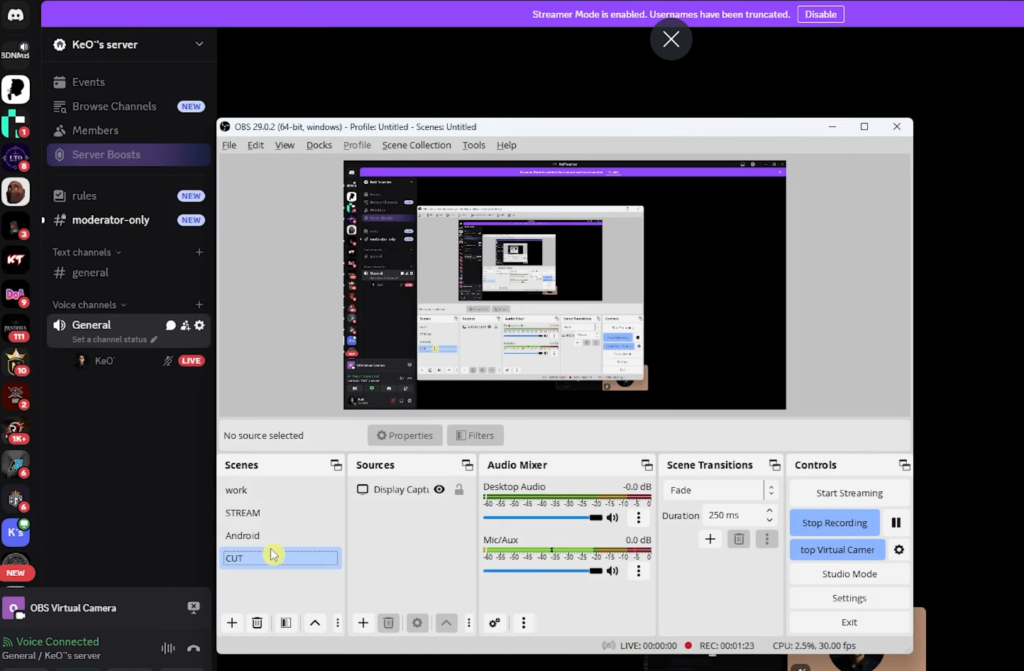The height and width of the screenshot is (671, 1024).
Task: Open source properties via the gear icon
Action: pos(417,622)
